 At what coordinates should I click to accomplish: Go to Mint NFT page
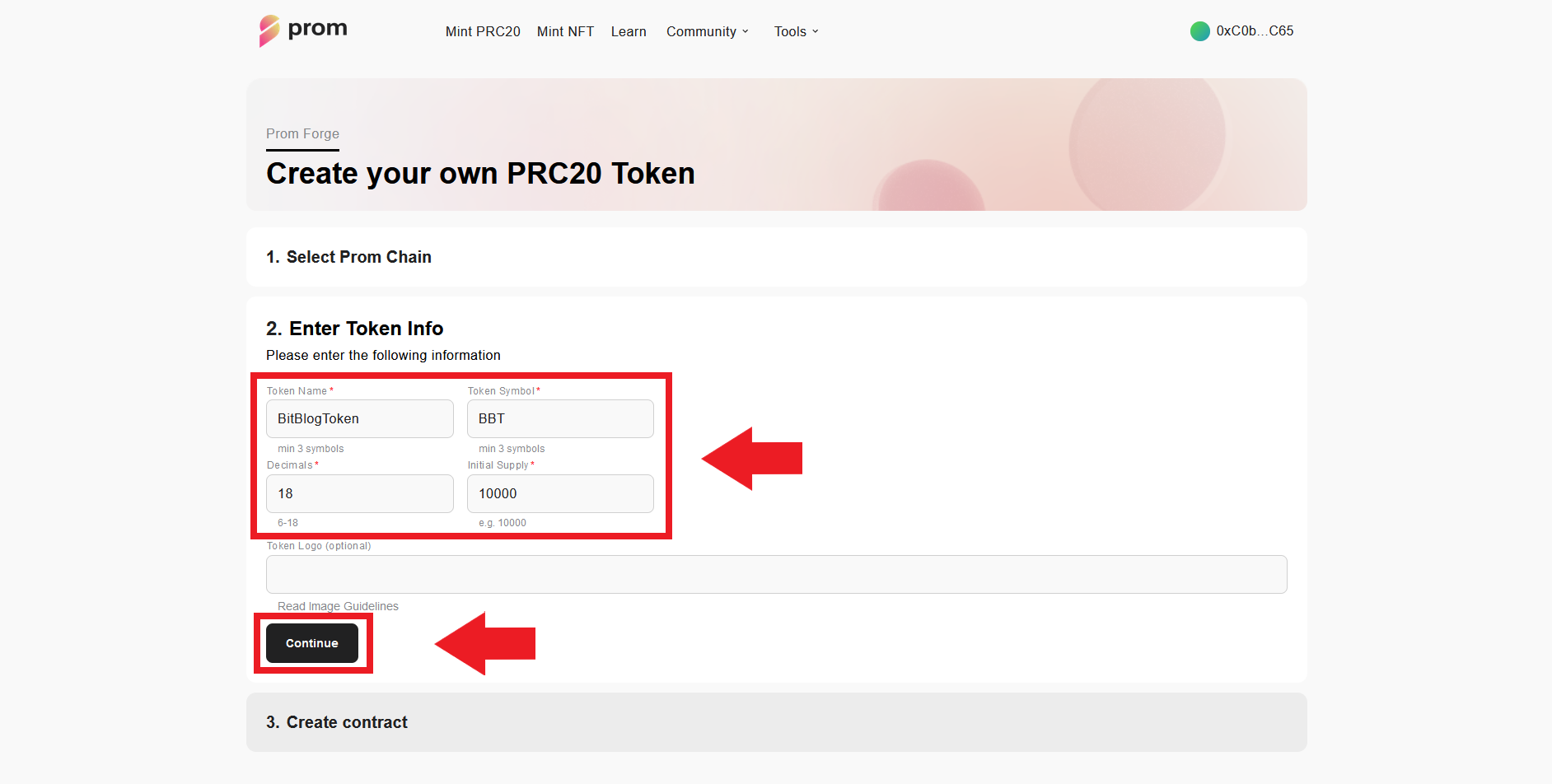pyautogui.click(x=565, y=31)
